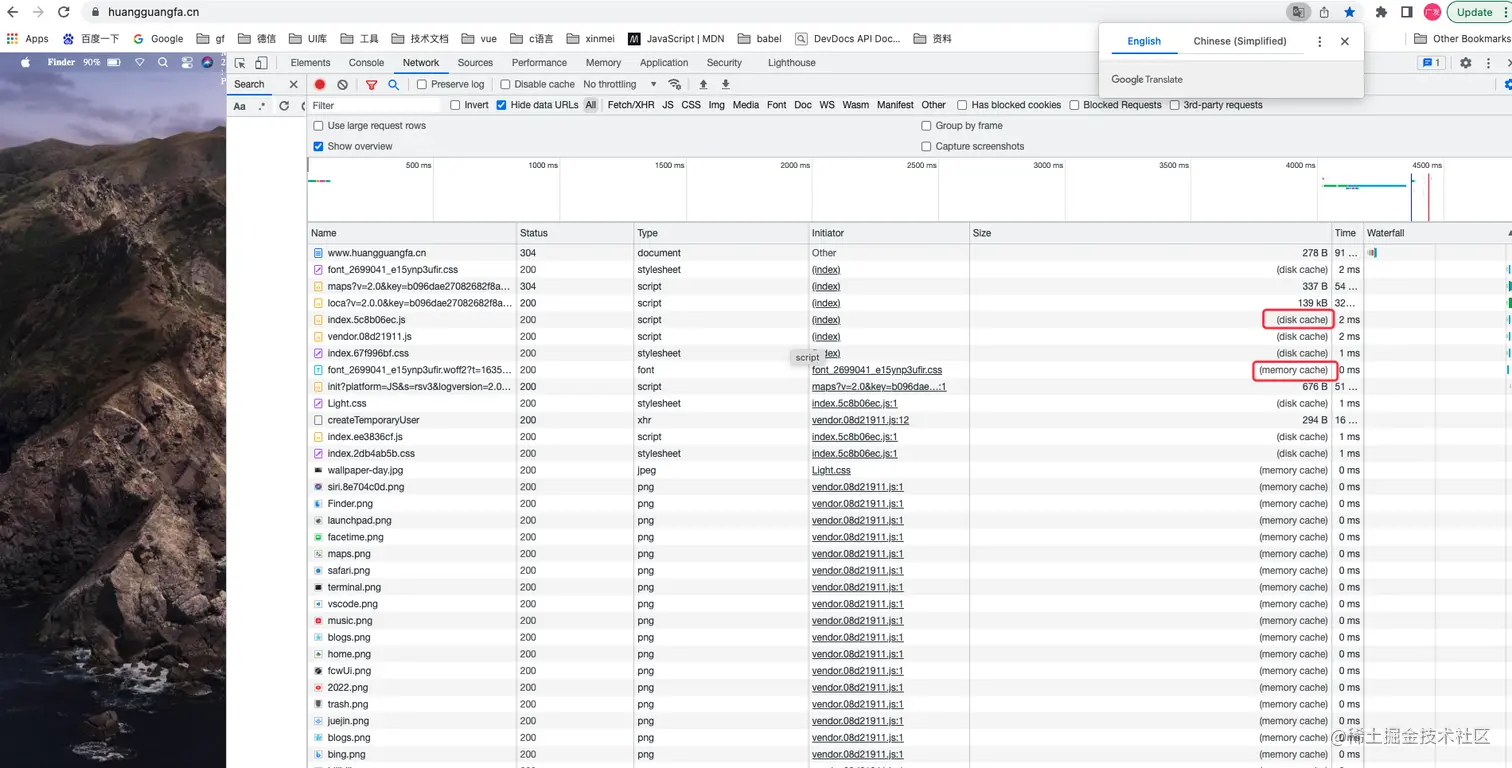The height and width of the screenshot is (768, 1512).
Task: Open Light.css initiator link
Action: click(831, 470)
